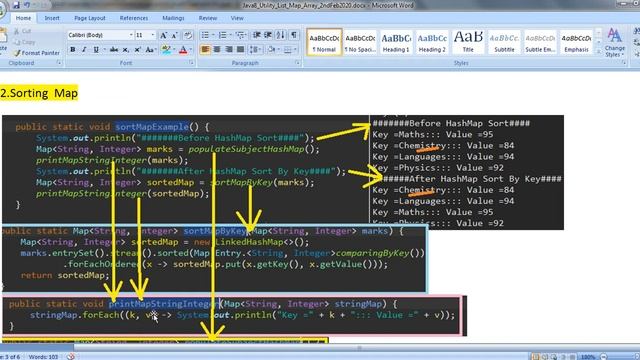Align text left
This screenshot has width=640, height=360.
[x=205, y=50]
